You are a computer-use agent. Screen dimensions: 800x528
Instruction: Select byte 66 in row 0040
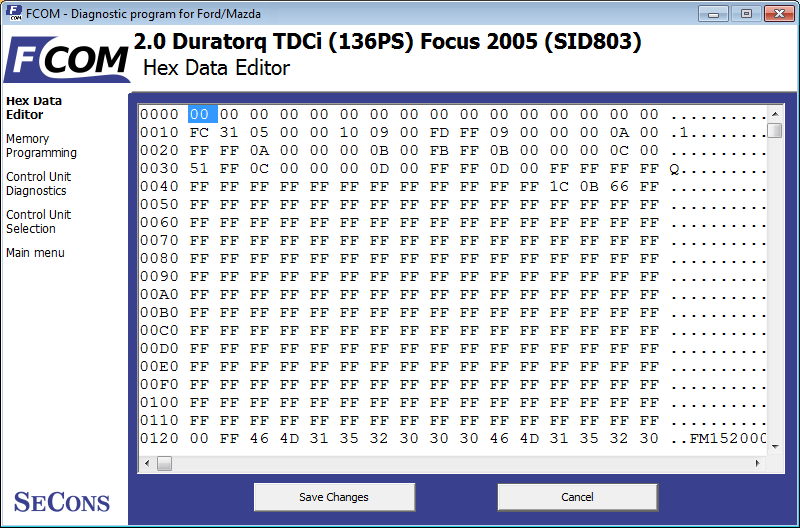(619, 187)
